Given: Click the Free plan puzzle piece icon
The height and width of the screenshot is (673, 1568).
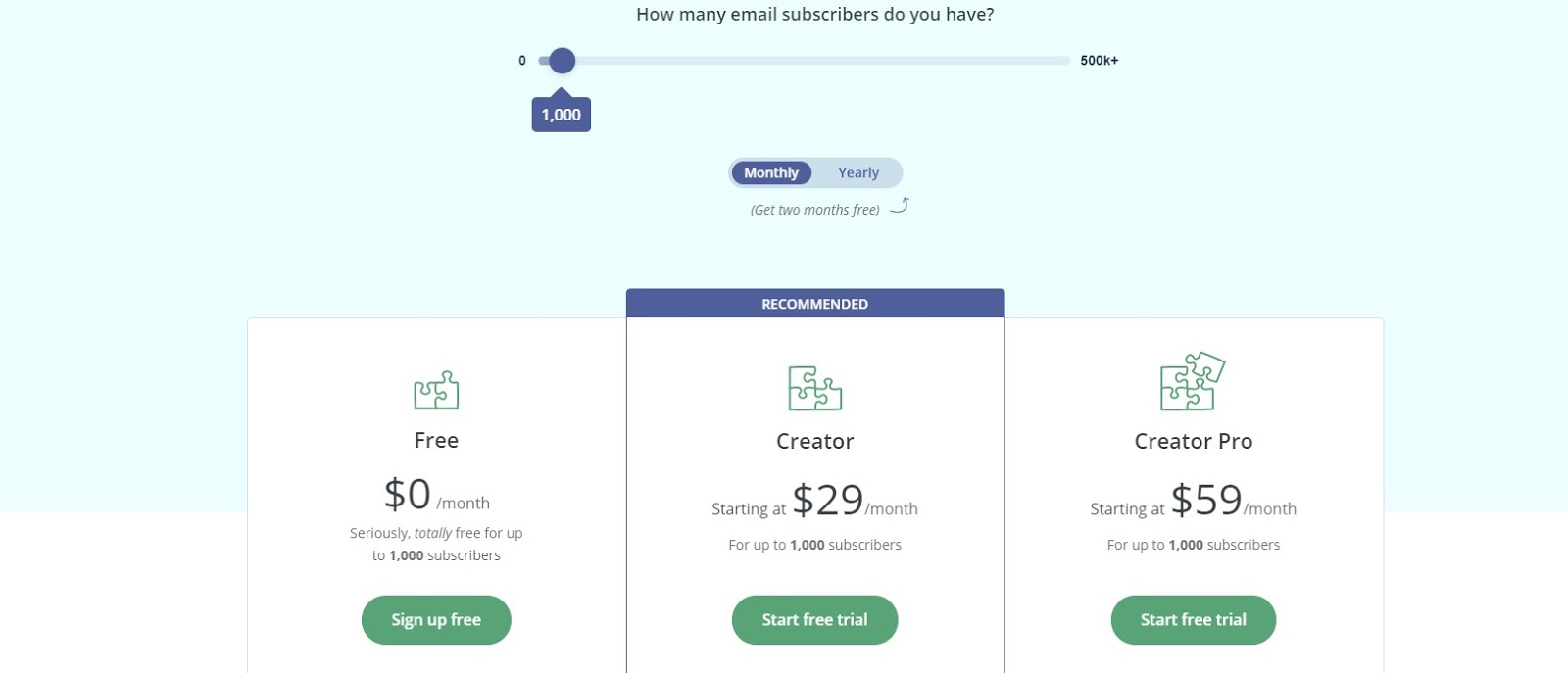Looking at the screenshot, I should tap(436, 389).
